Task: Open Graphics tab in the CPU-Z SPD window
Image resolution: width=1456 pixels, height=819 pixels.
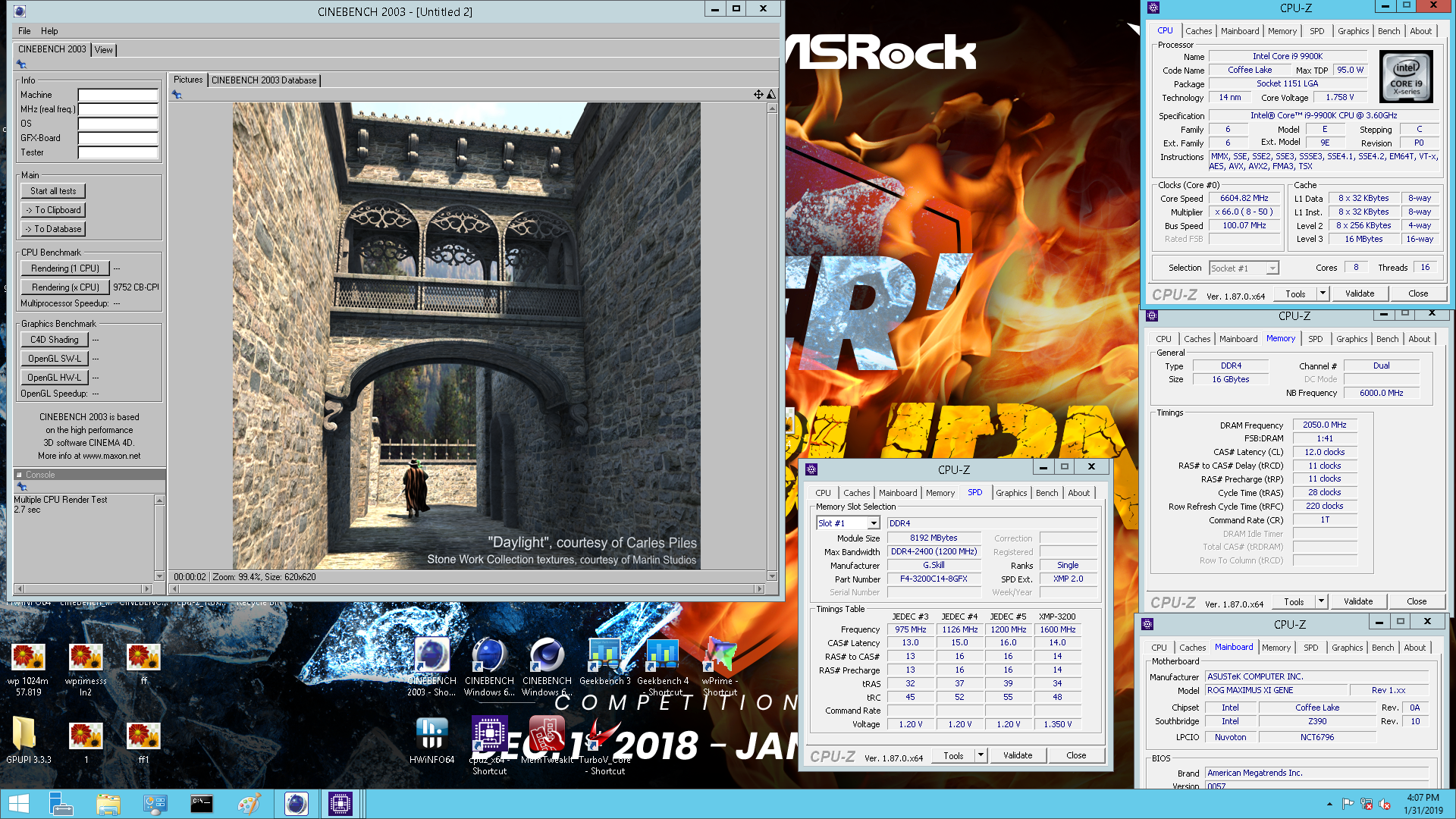Action: [1011, 493]
